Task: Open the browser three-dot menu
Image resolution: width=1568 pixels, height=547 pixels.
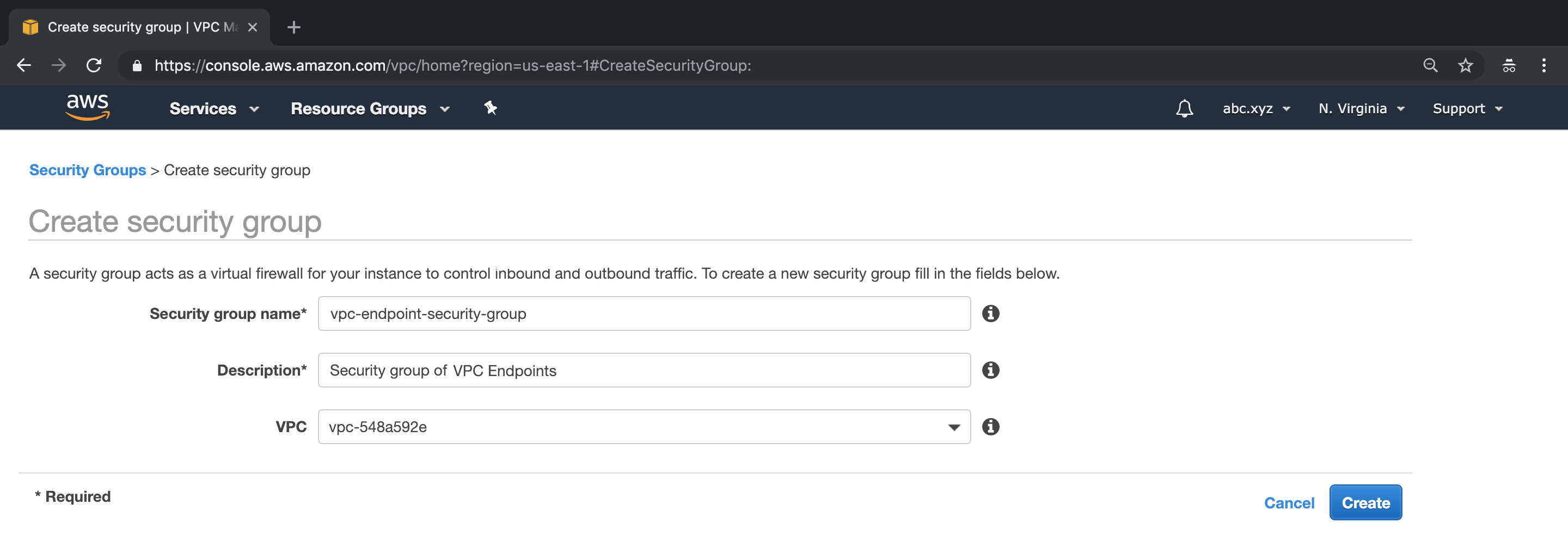Action: pos(1543,65)
